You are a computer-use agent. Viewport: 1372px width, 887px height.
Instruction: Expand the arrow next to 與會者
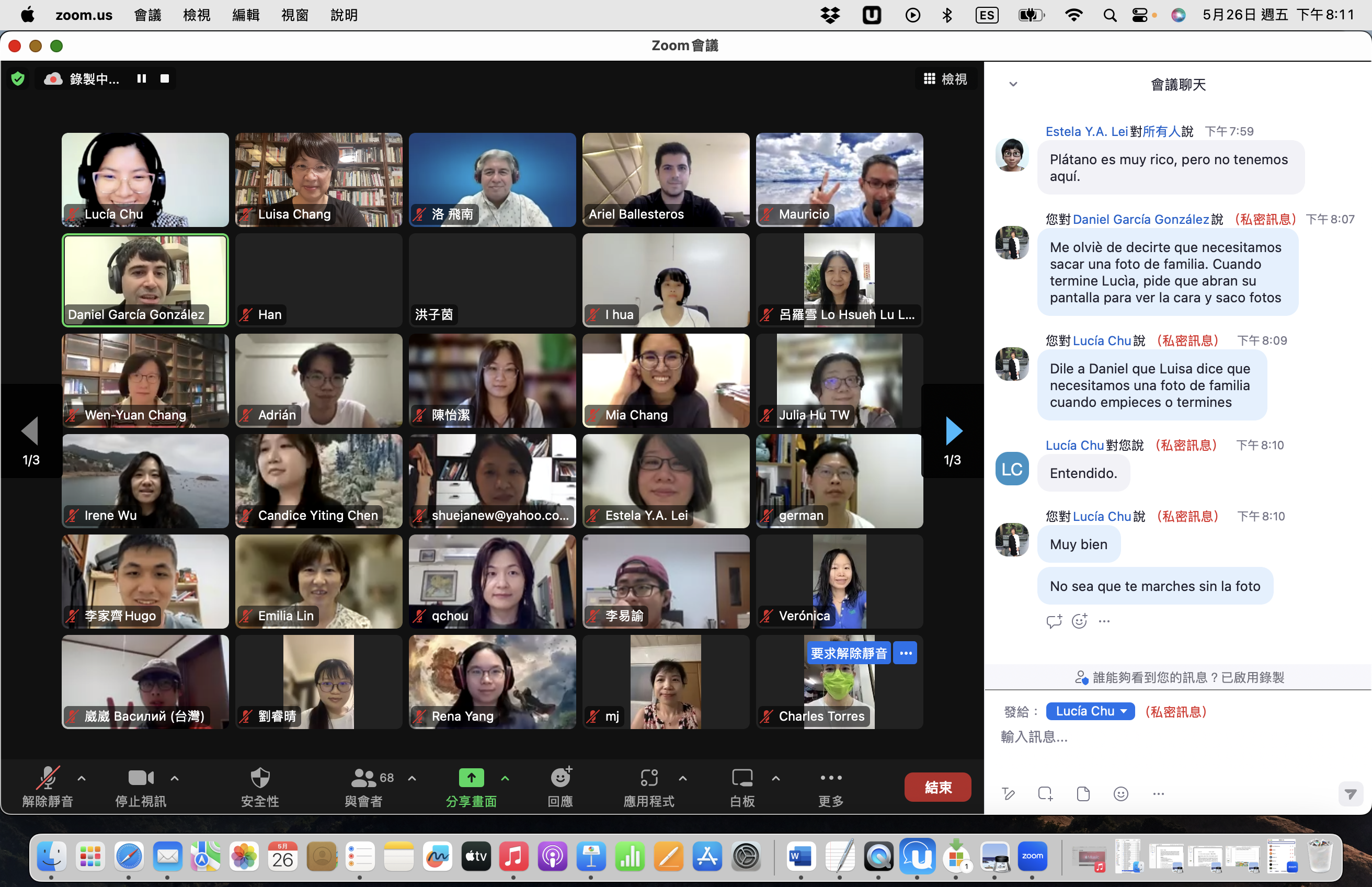point(412,779)
